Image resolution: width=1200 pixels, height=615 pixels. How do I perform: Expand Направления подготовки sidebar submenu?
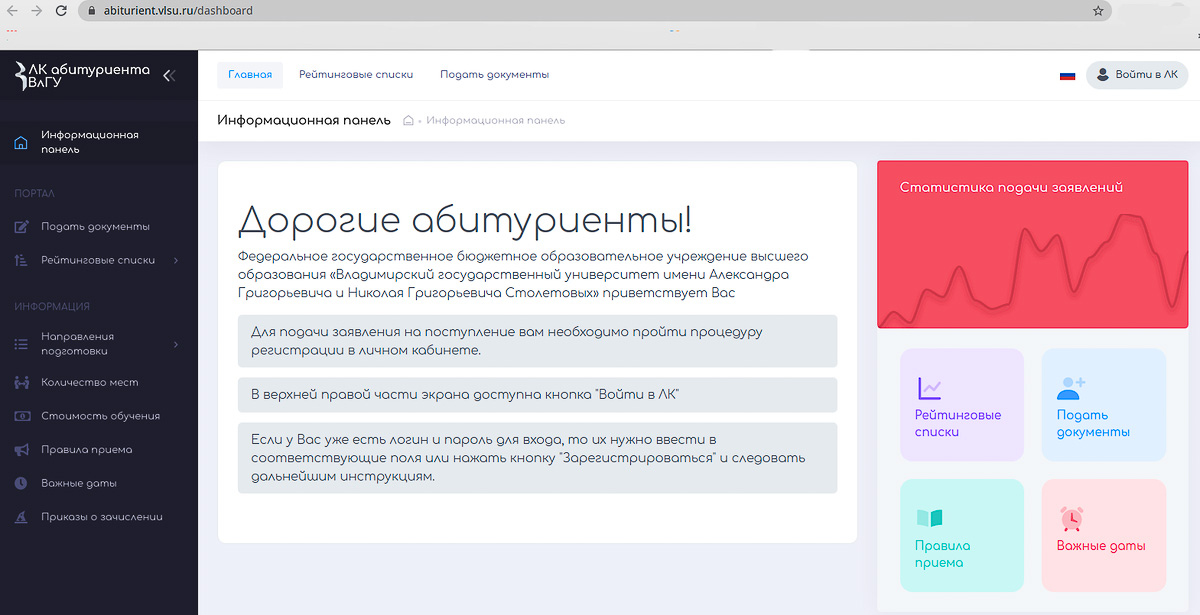(176, 345)
